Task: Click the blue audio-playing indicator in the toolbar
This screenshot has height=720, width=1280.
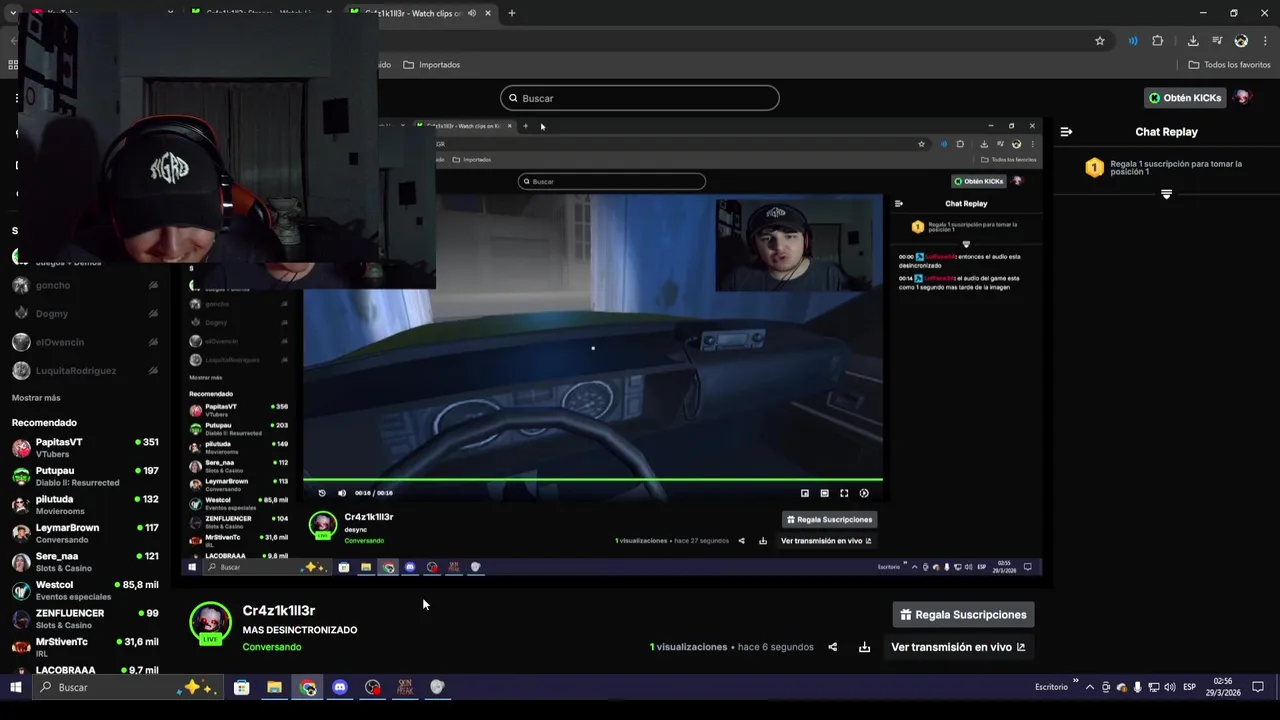Action: [x=1133, y=41]
